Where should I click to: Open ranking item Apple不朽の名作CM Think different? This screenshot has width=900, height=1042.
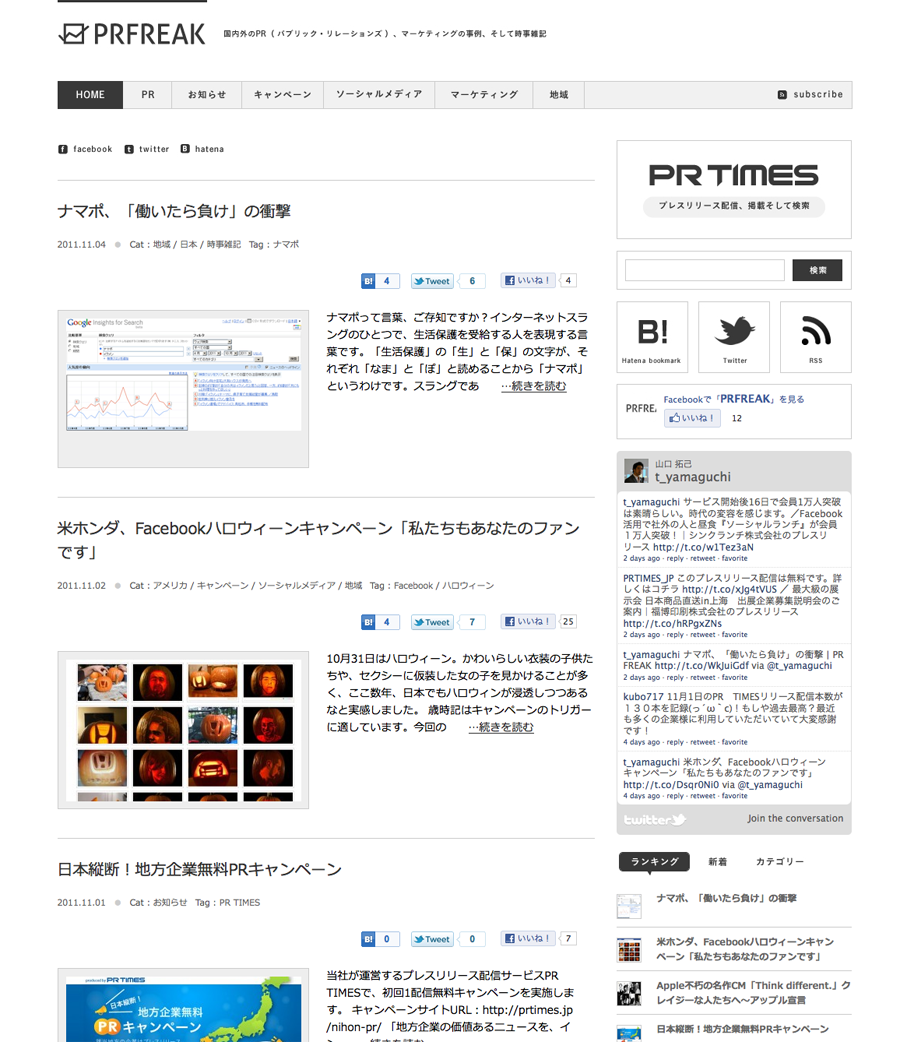tap(753, 993)
